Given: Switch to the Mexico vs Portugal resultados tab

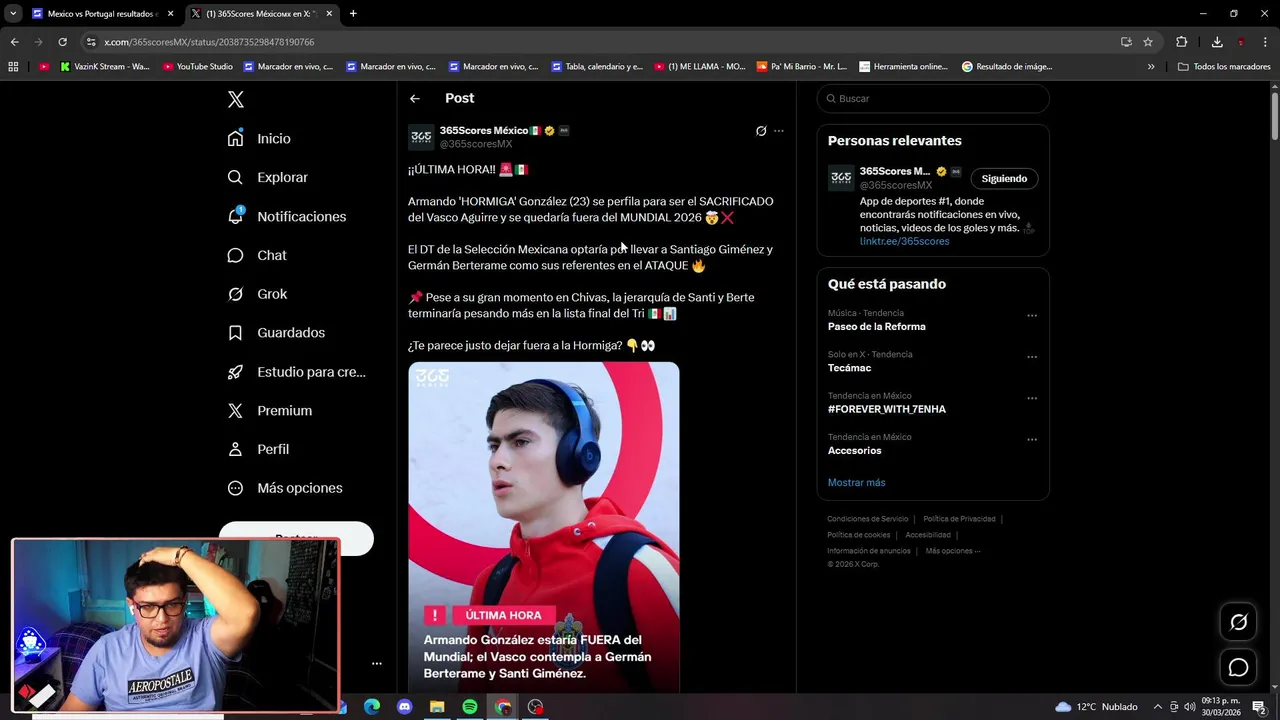Looking at the screenshot, I should click(x=102, y=14).
